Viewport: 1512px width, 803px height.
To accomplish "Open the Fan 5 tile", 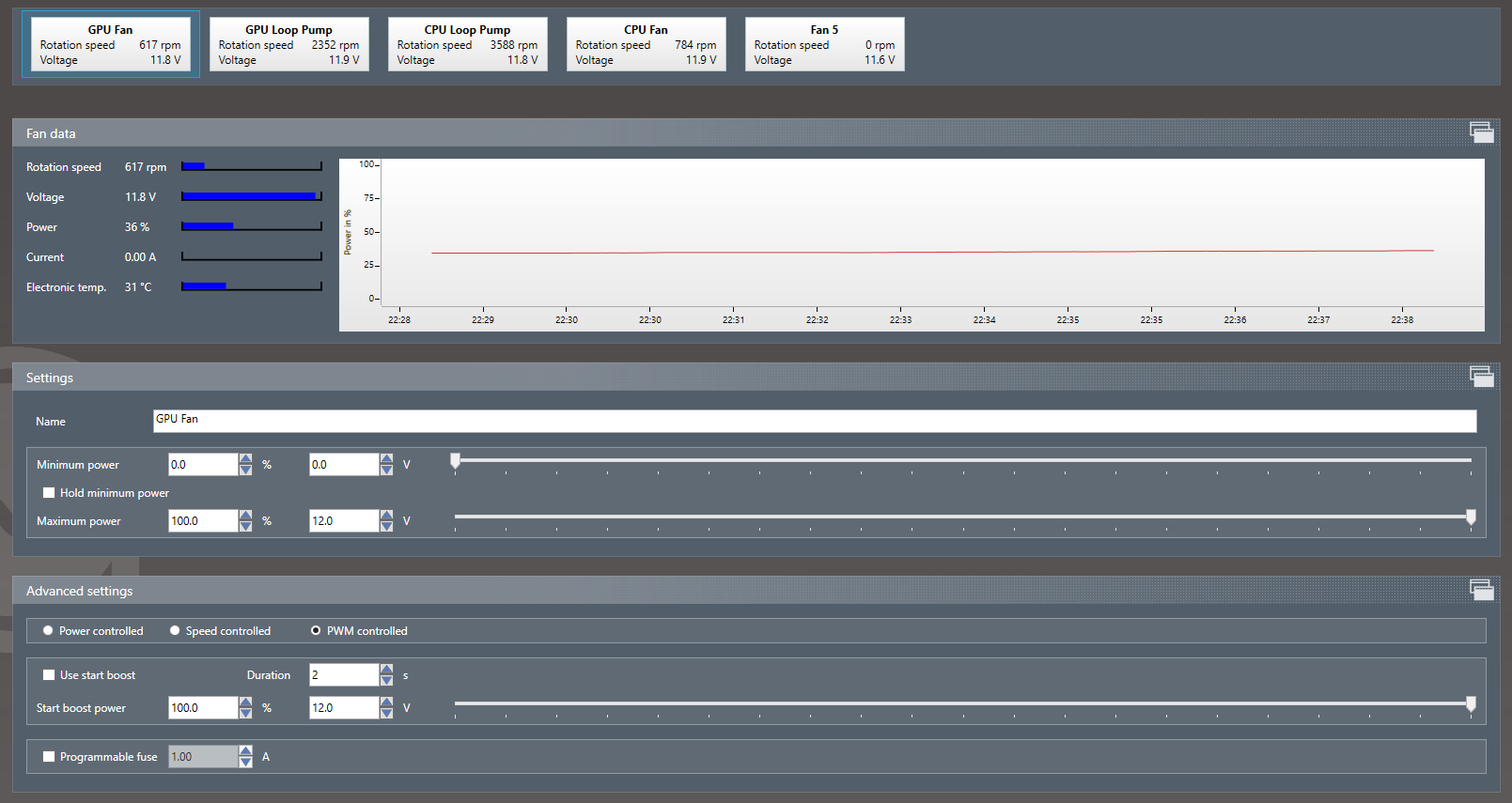I will 824,44.
